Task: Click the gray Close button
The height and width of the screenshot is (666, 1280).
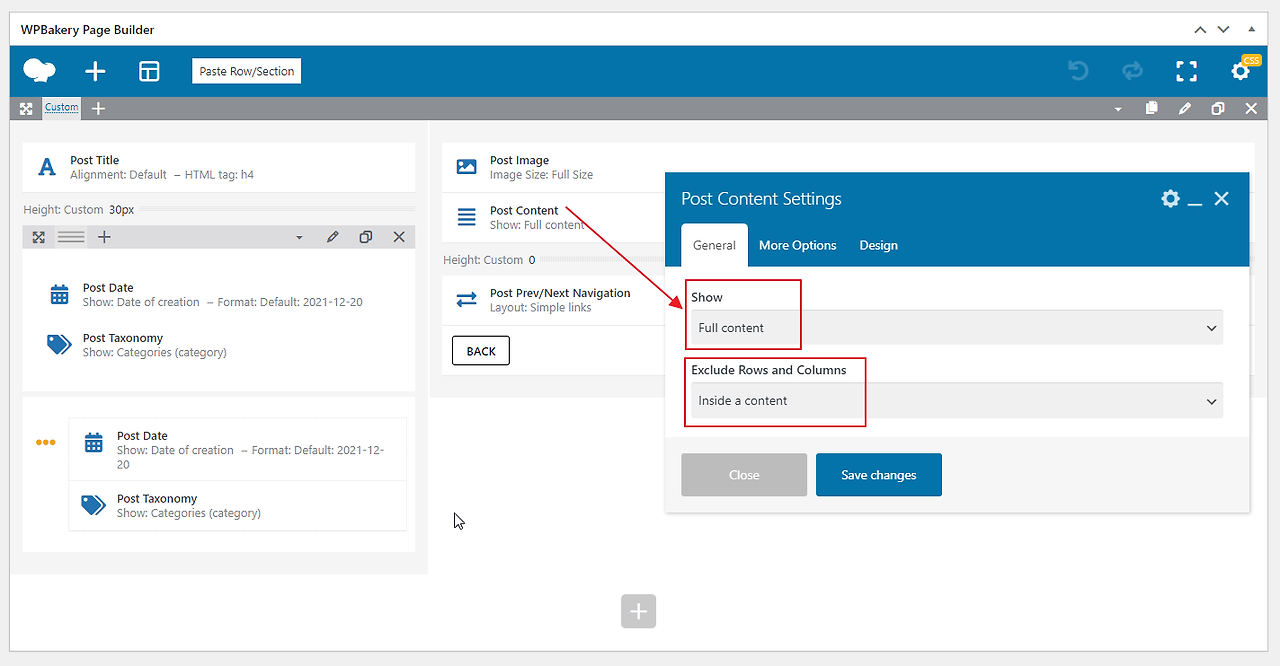Action: (x=744, y=475)
